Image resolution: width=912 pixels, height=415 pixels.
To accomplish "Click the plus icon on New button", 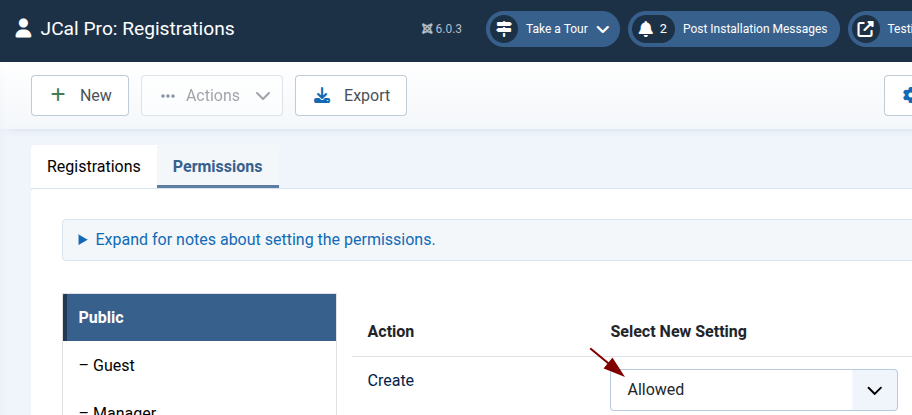I will coord(58,95).
